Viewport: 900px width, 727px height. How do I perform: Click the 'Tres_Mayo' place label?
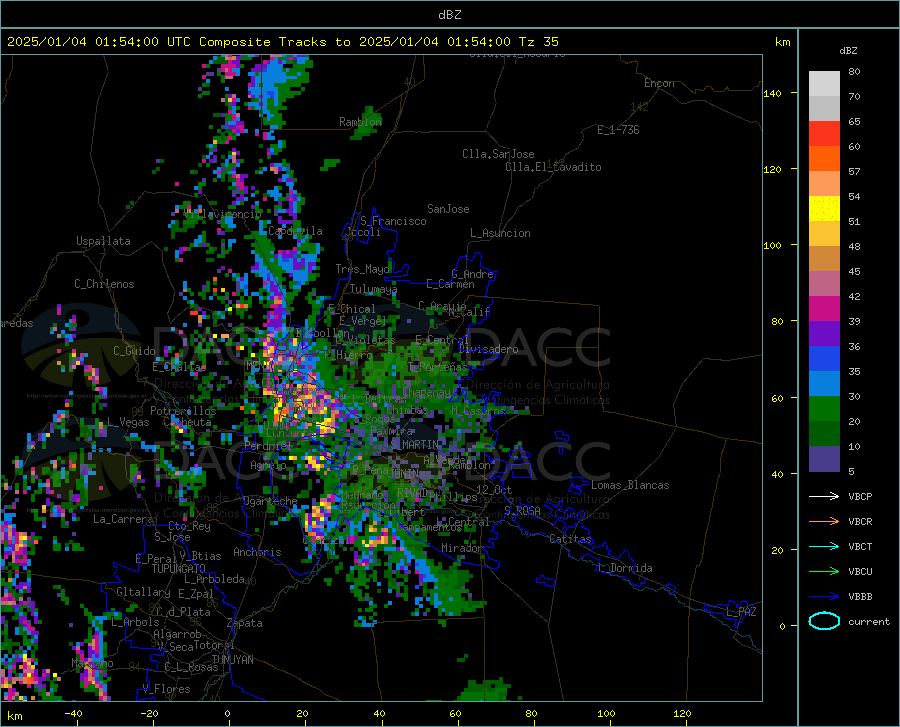click(363, 269)
